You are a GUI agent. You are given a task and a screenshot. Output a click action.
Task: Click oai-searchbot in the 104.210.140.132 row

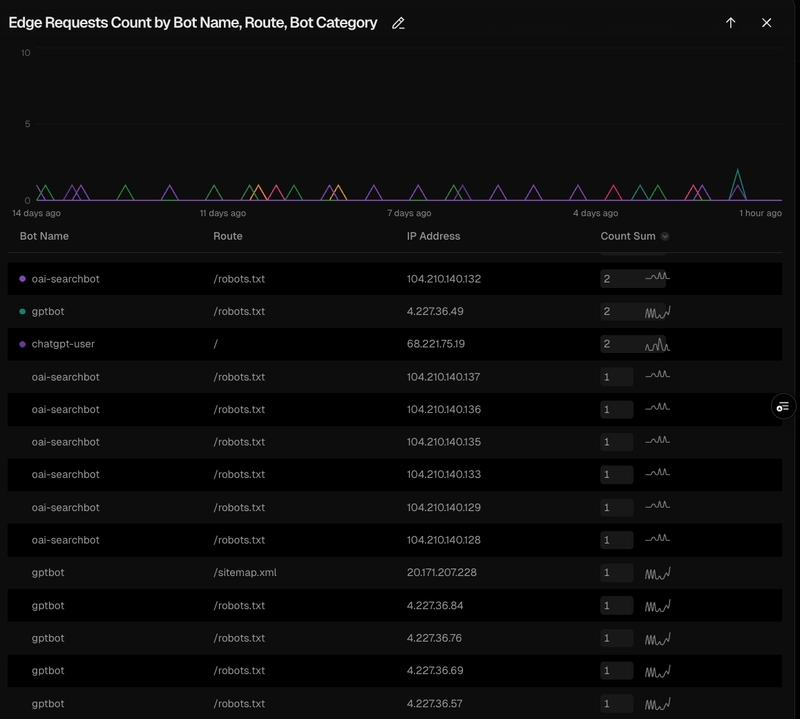tap(65, 279)
